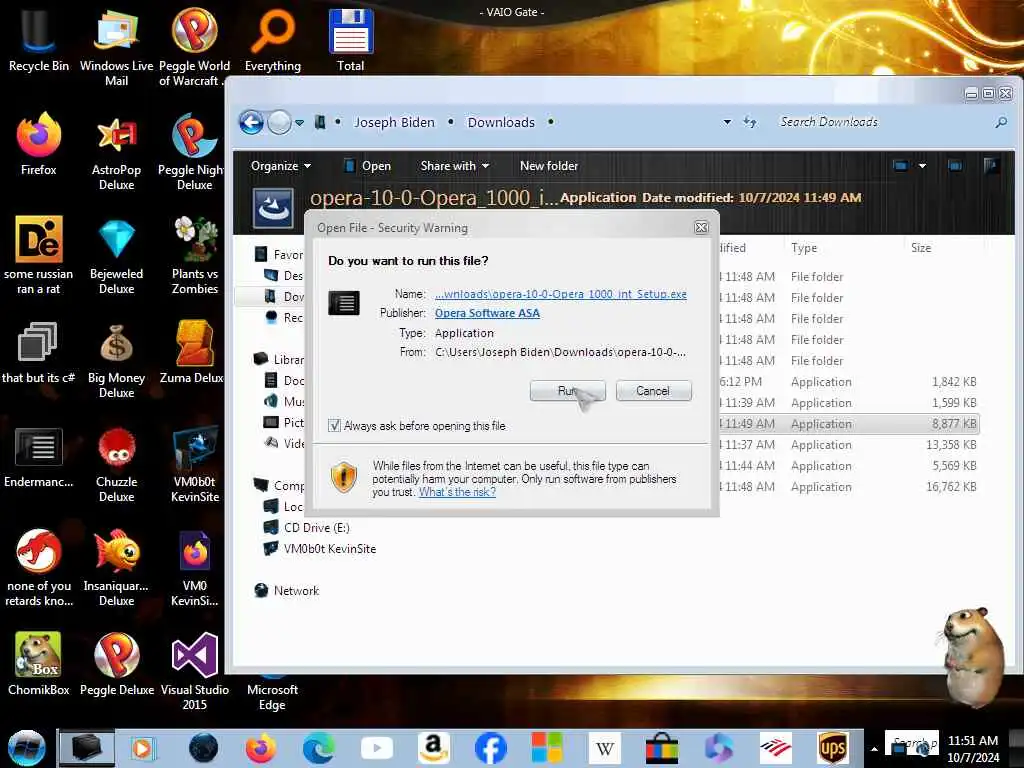Open Microsoft Edge desktop icon
The height and width of the screenshot is (768, 1024).
pyautogui.click(x=272, y=694)
